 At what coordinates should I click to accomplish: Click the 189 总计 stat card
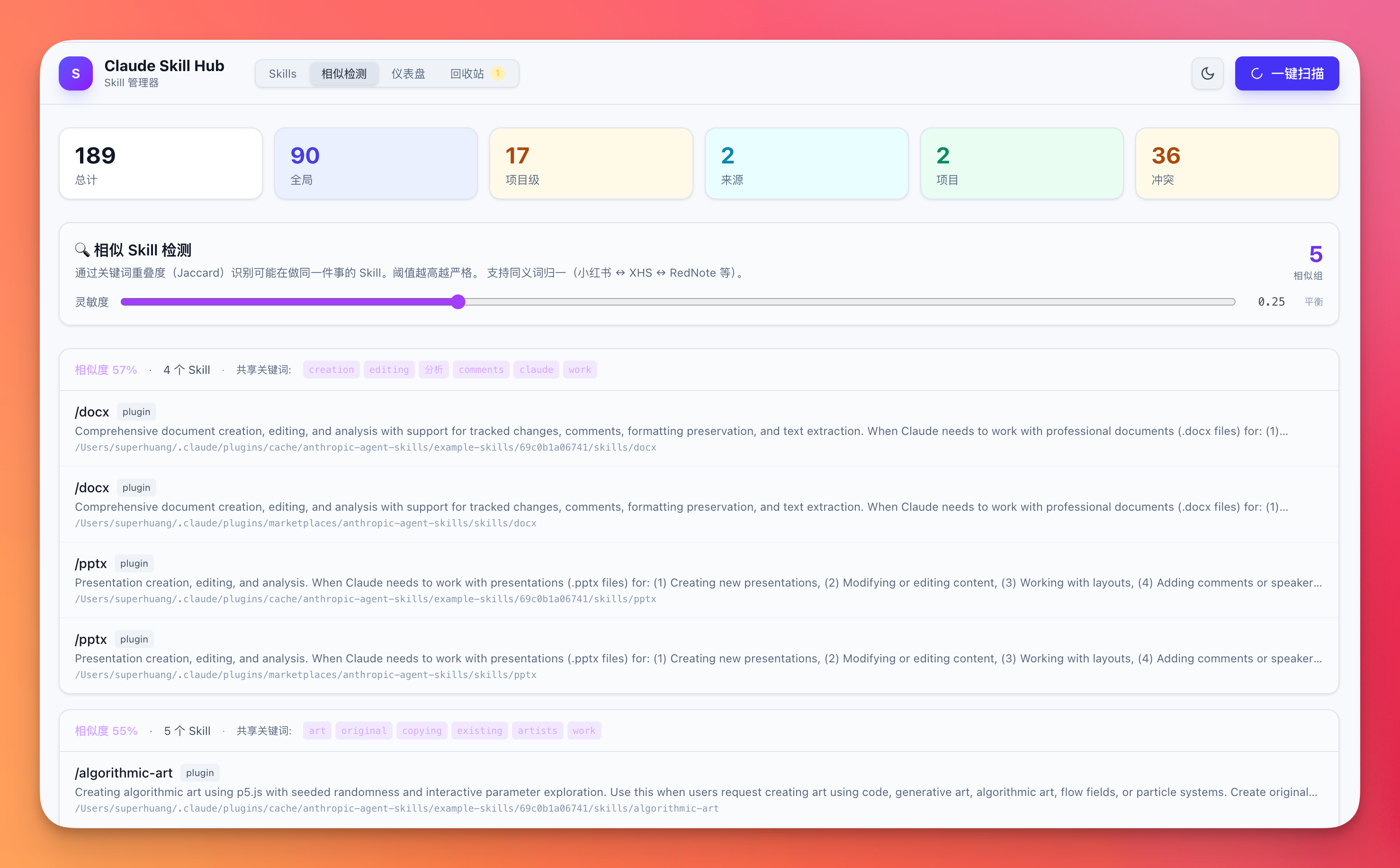161,163
